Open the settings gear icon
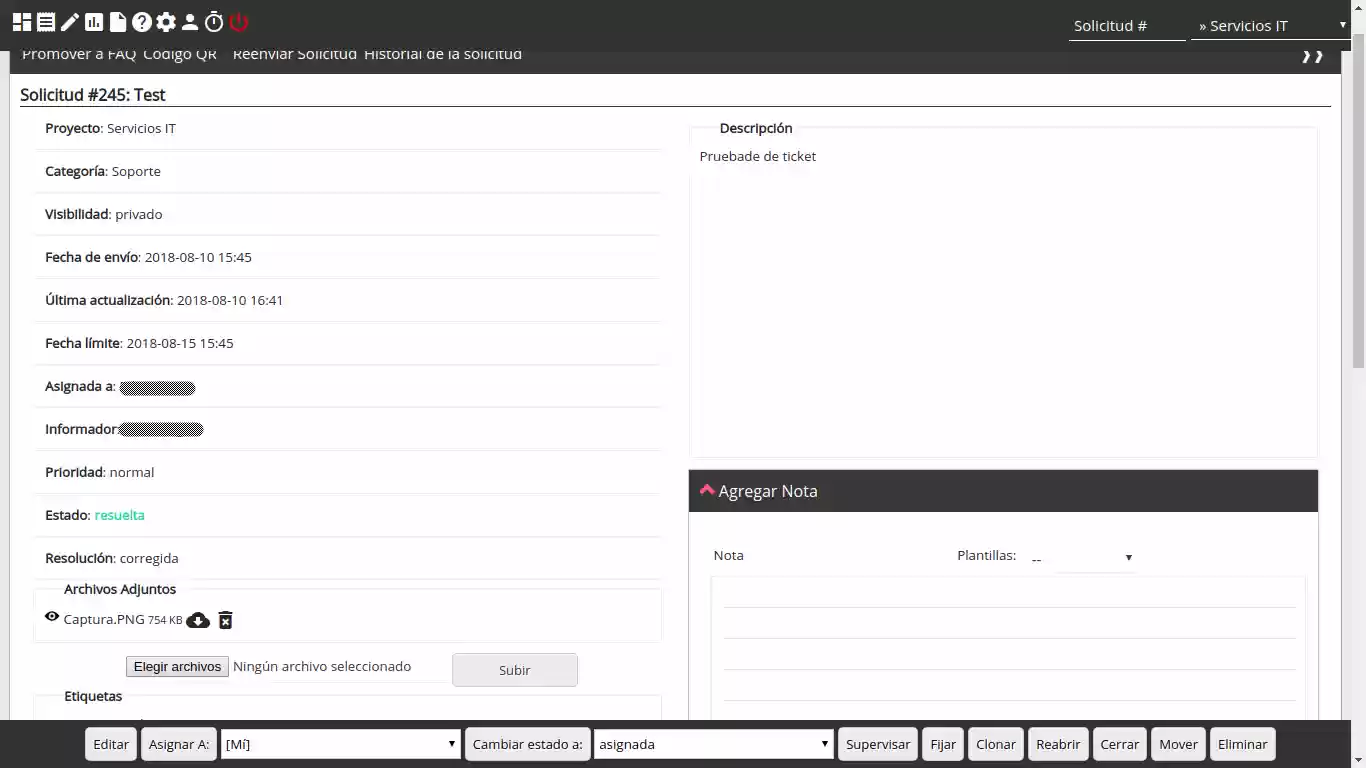 coord(166,20)
